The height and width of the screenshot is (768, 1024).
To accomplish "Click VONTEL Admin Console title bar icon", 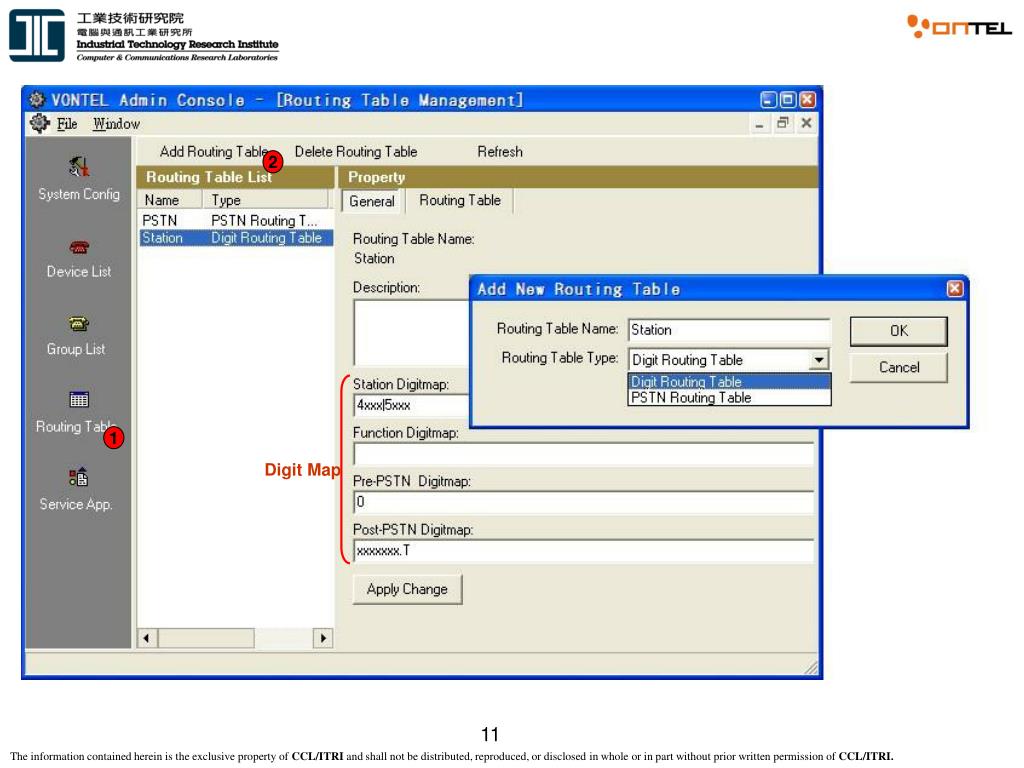I will 37,100.
